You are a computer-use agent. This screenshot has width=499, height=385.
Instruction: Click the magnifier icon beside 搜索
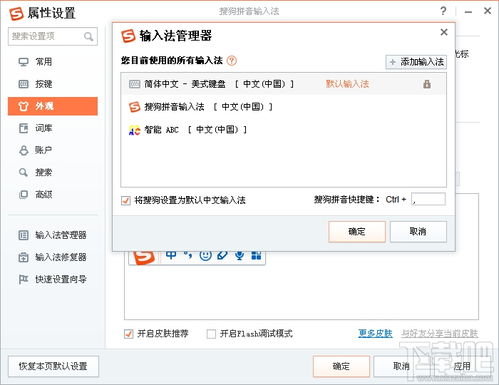click(23, 172)
